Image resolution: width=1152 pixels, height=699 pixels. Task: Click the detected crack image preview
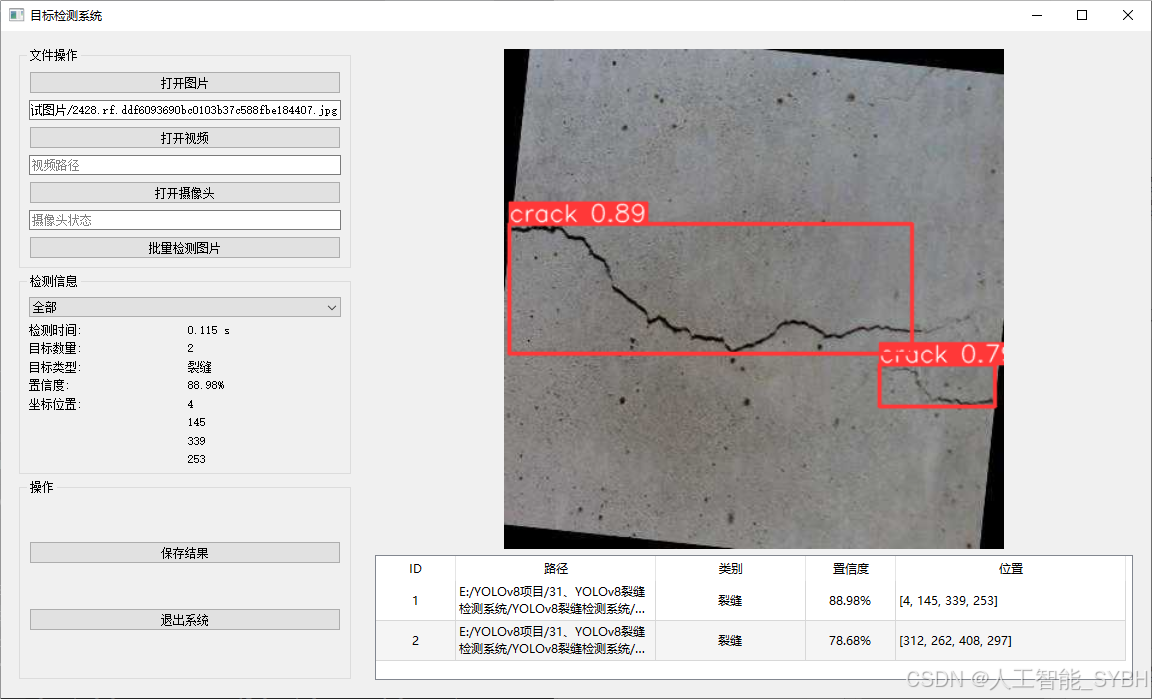pos(754,299)
